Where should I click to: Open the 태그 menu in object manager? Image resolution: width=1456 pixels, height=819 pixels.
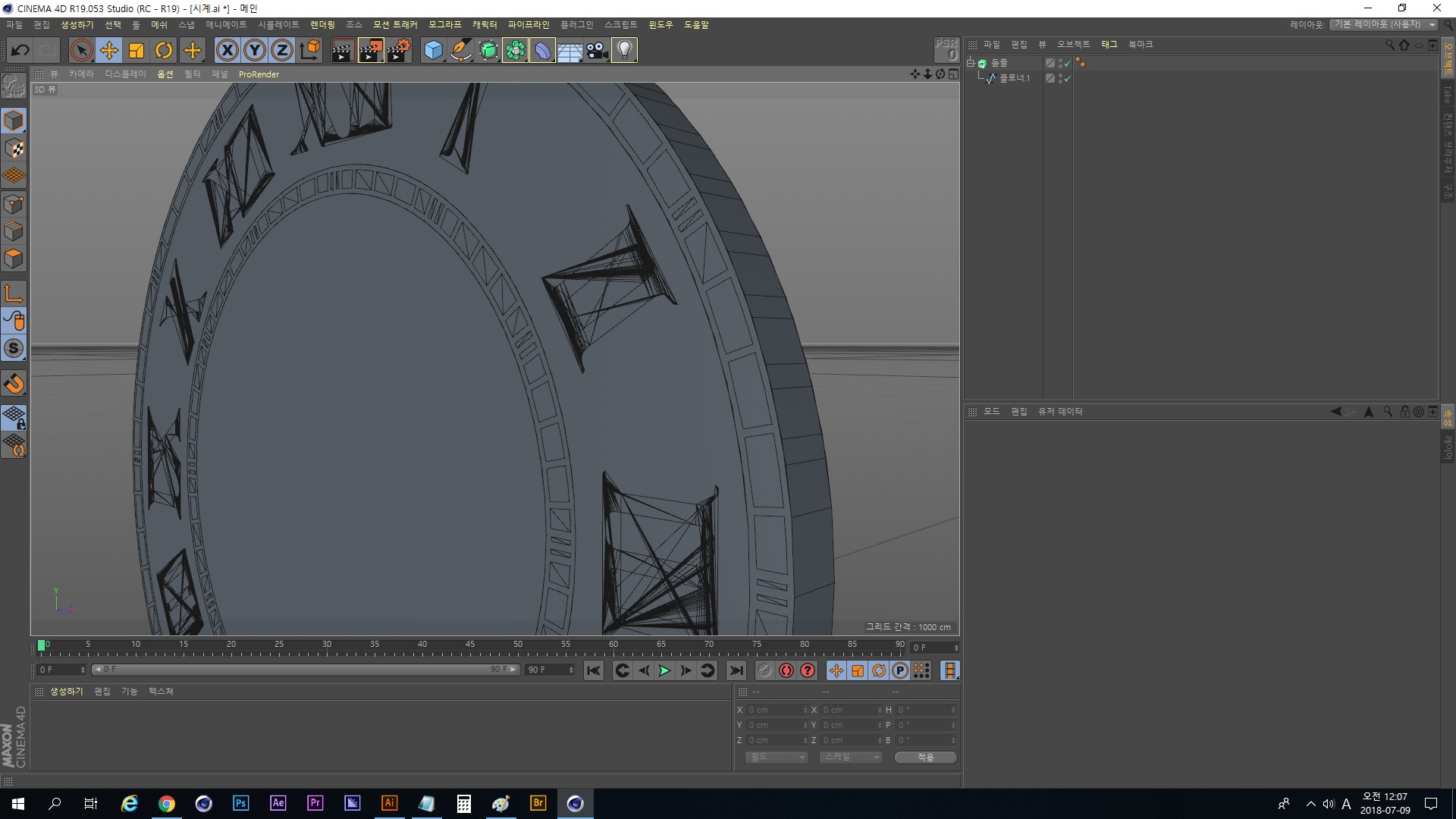[1109, 45]
